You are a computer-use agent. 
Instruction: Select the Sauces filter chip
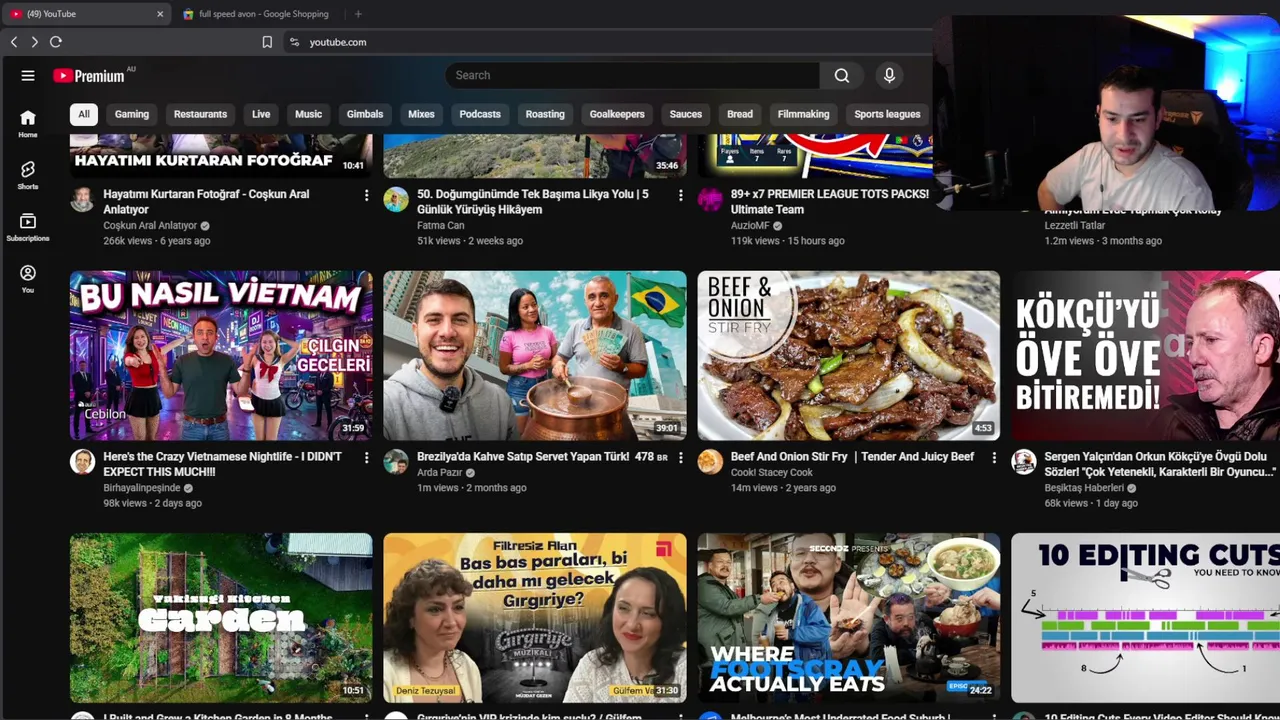pyautogui.click(x=686, y=114)
